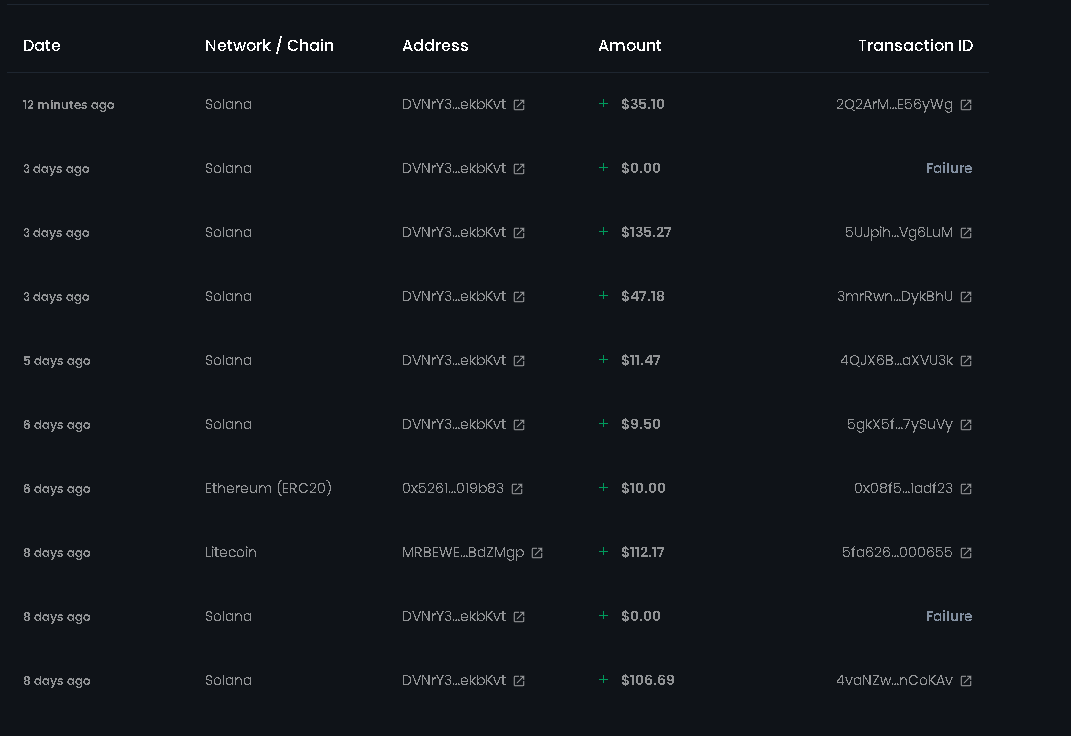Click the Network / Chain column header

pyautogui.click(x=269, y=46)
